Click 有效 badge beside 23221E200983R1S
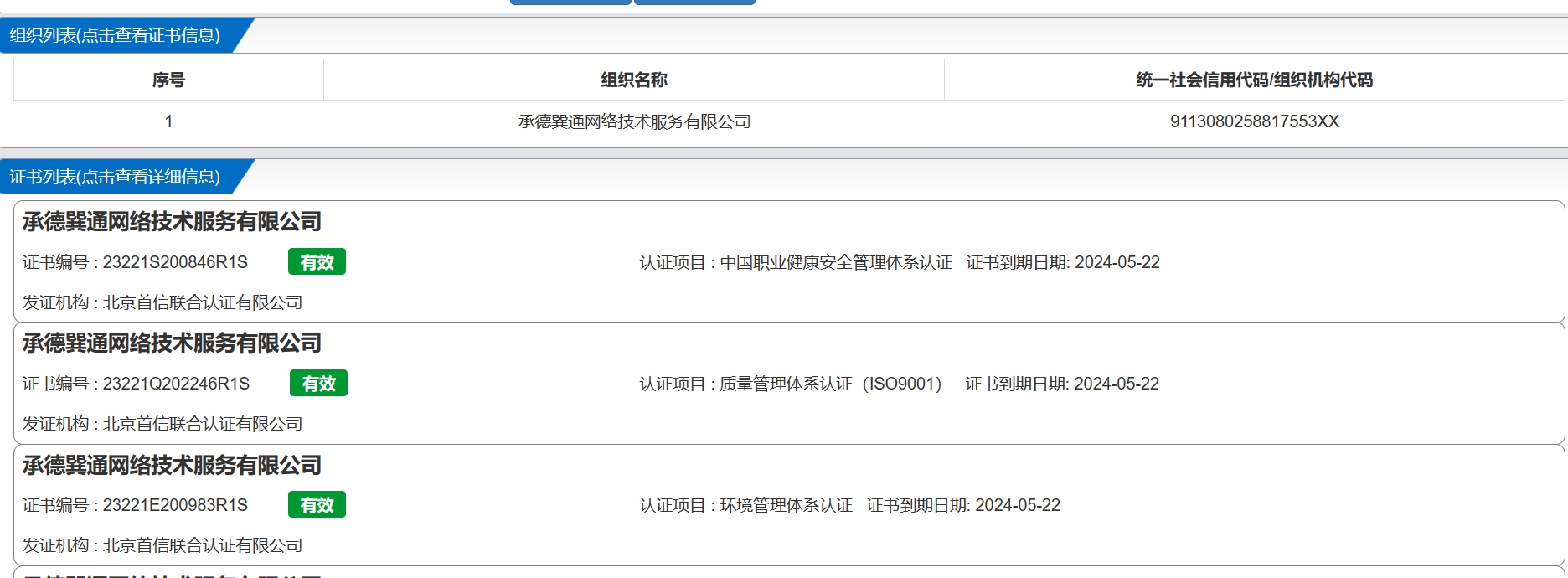 click(317, 504)
